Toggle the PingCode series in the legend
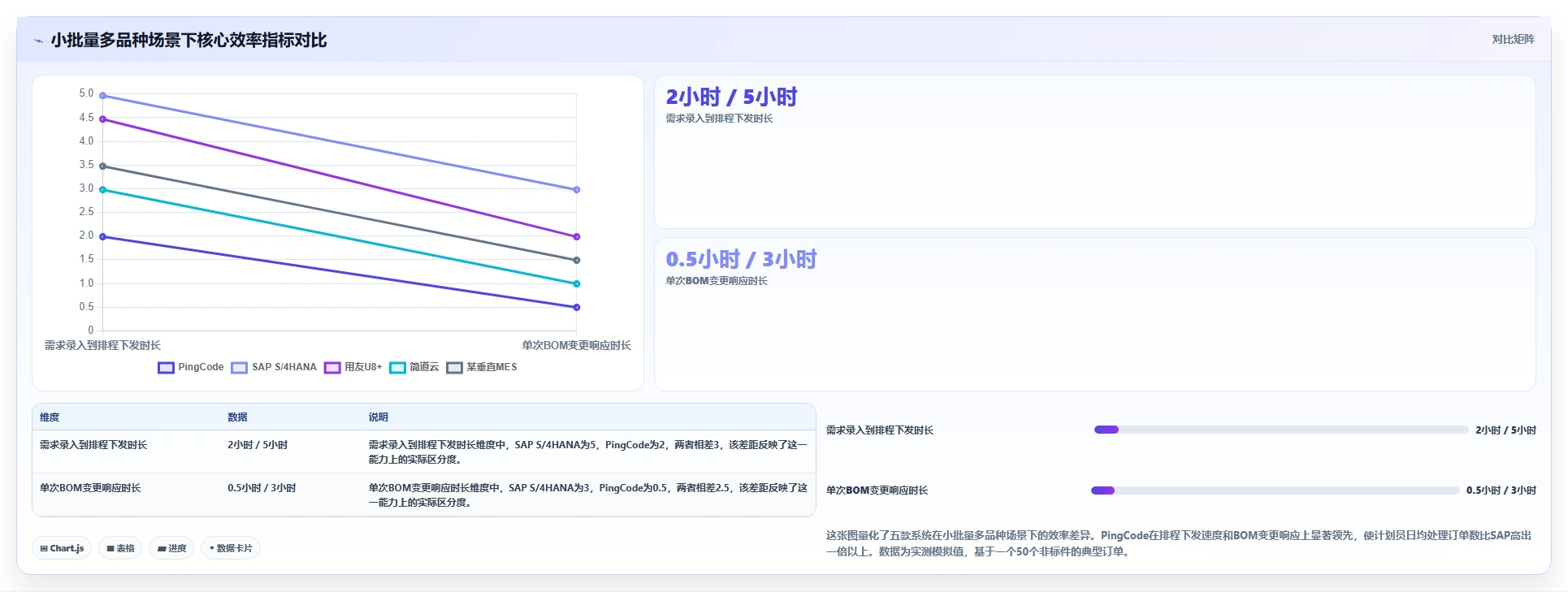1568x592 pixels. click(191, 367)
